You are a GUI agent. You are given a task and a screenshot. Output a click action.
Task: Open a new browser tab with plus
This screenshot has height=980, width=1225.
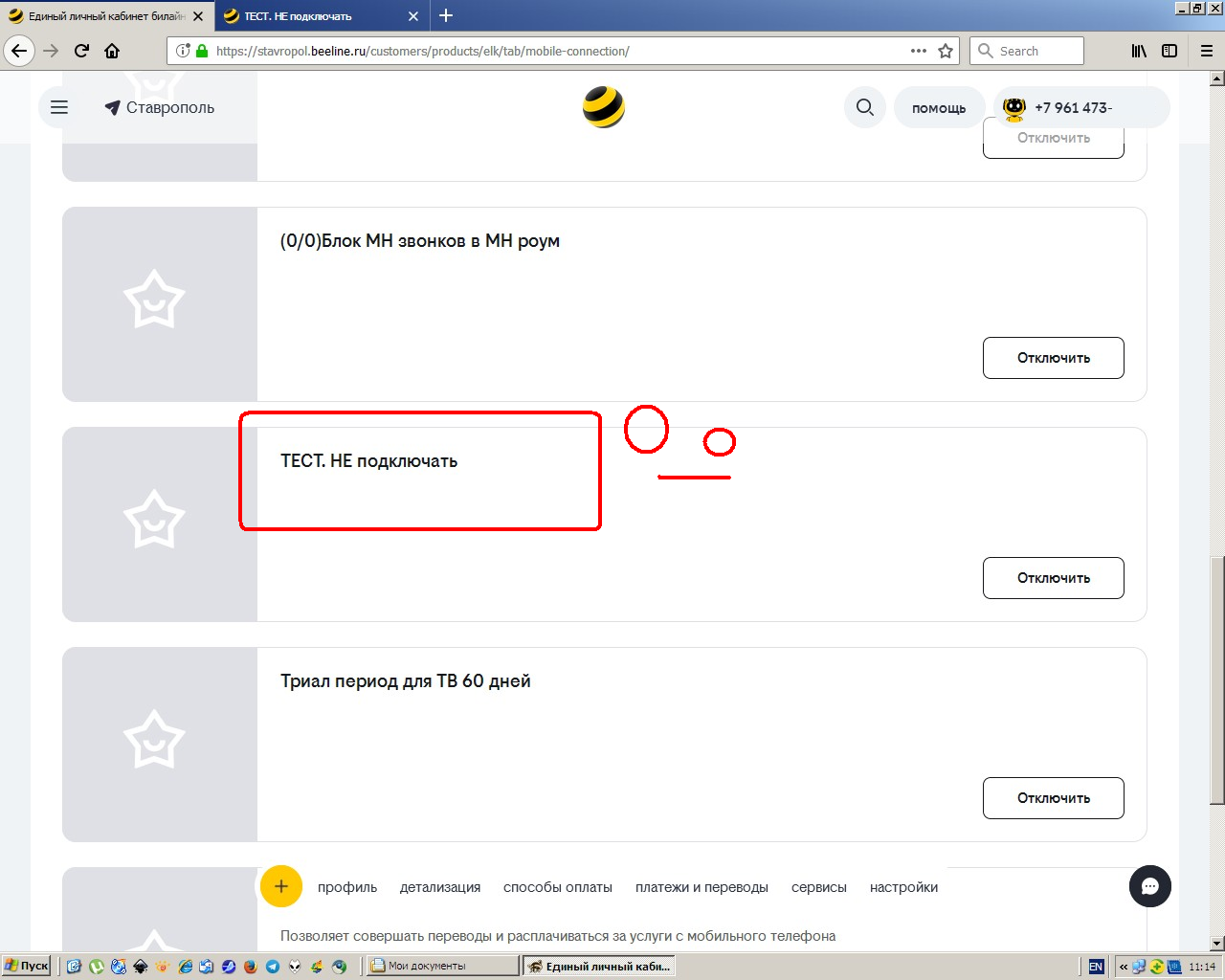[x=446, y=15]
